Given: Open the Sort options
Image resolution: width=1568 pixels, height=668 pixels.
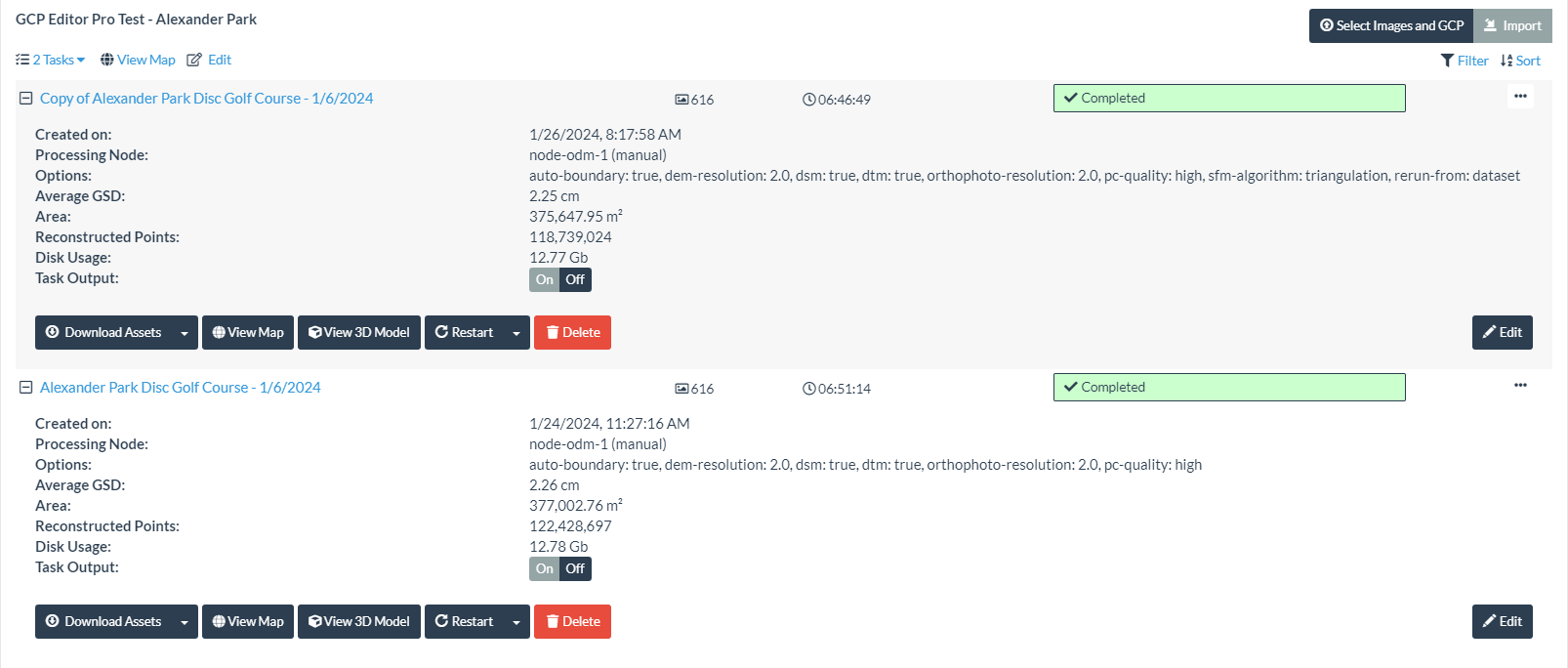Looking at the screenshot, I should [x=1520, y=60].
